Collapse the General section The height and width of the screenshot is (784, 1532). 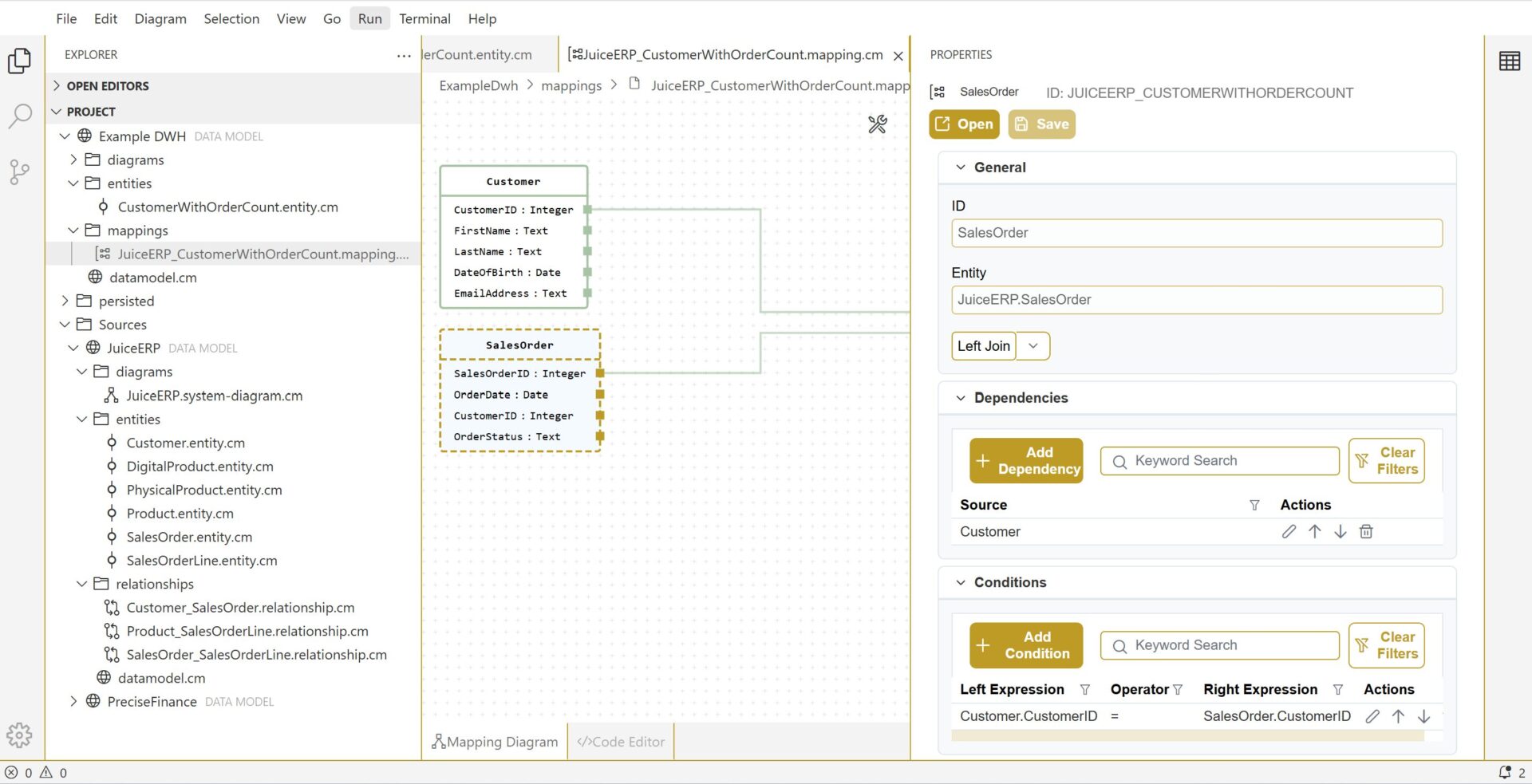[x=961, y=167]
